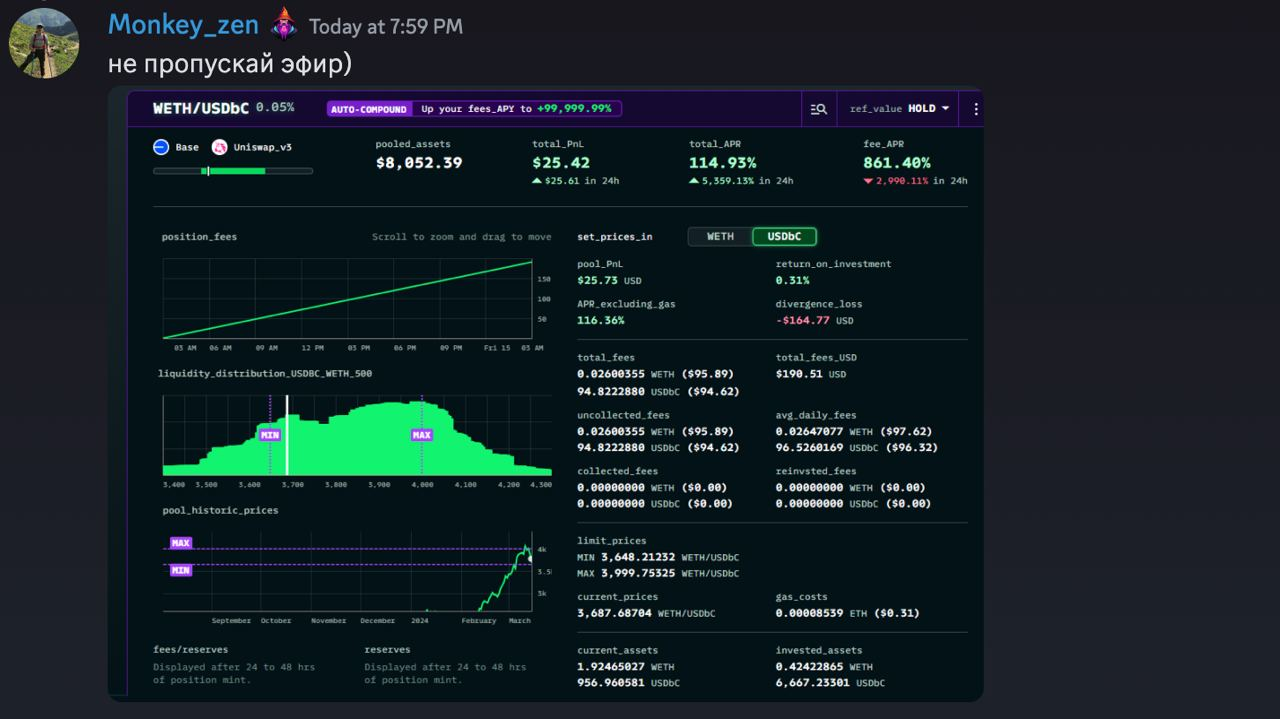Open Monkey_zen's profile avatar
1280x719 pixels.
[44, 43]
